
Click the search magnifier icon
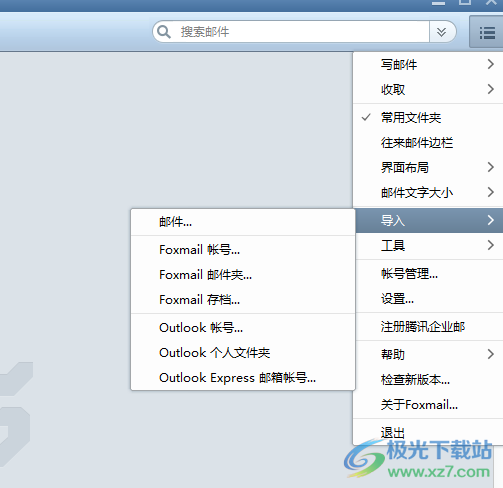[164, 32]
